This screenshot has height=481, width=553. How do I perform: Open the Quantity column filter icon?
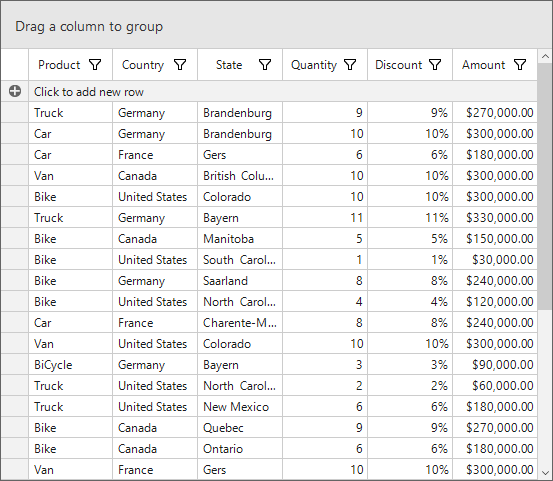(x=350, y=65)
